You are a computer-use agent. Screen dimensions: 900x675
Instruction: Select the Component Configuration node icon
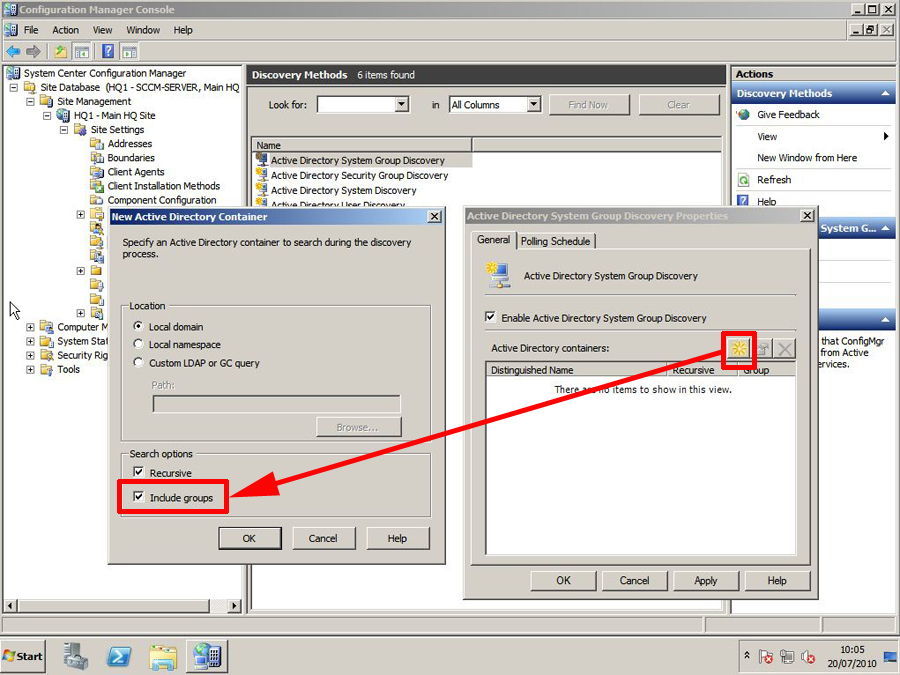click(97, 200)
